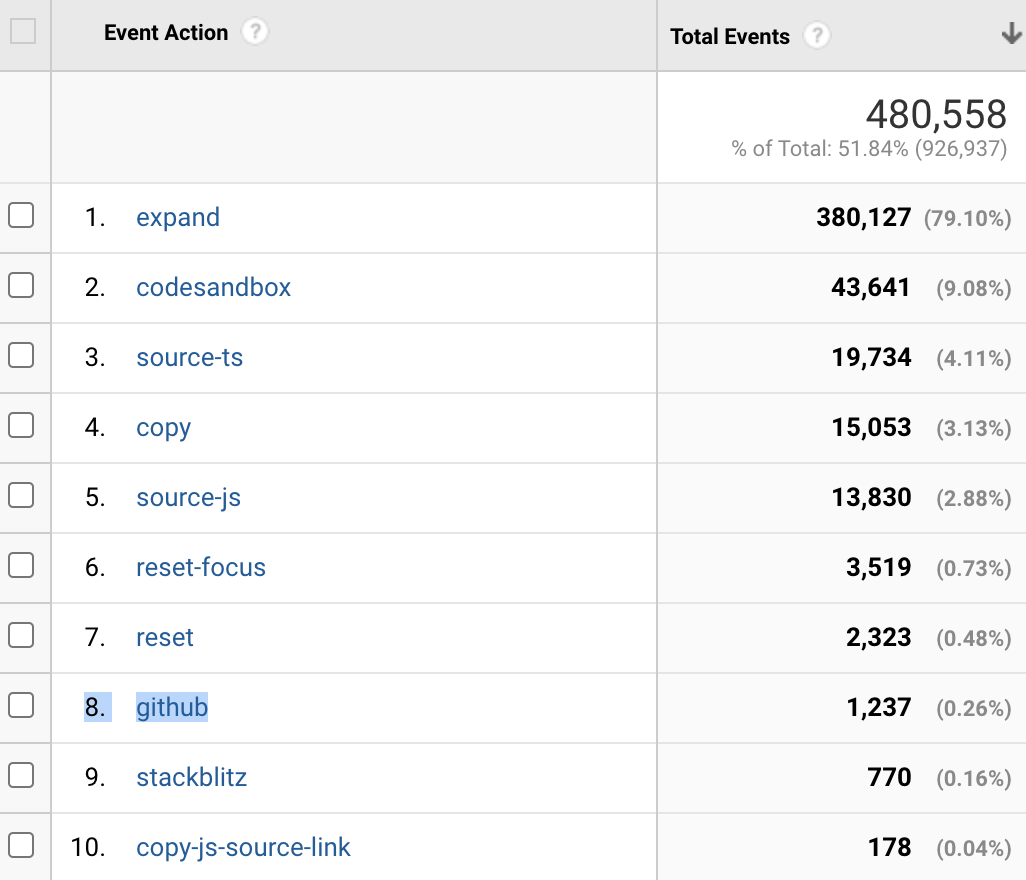Open the source-ts event action link
The image size is (1026, 880).
click(x=190, y=358)
